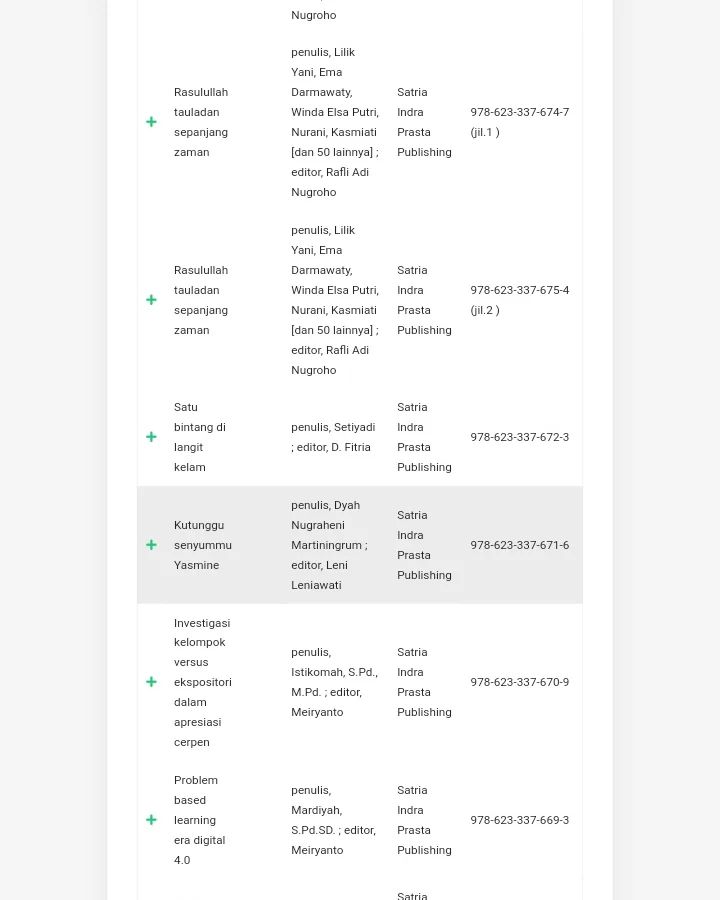Screen dimensions: 720x900
Task: Click the title 'Satu bintang di langit kelam'
Action: point(200,437)
